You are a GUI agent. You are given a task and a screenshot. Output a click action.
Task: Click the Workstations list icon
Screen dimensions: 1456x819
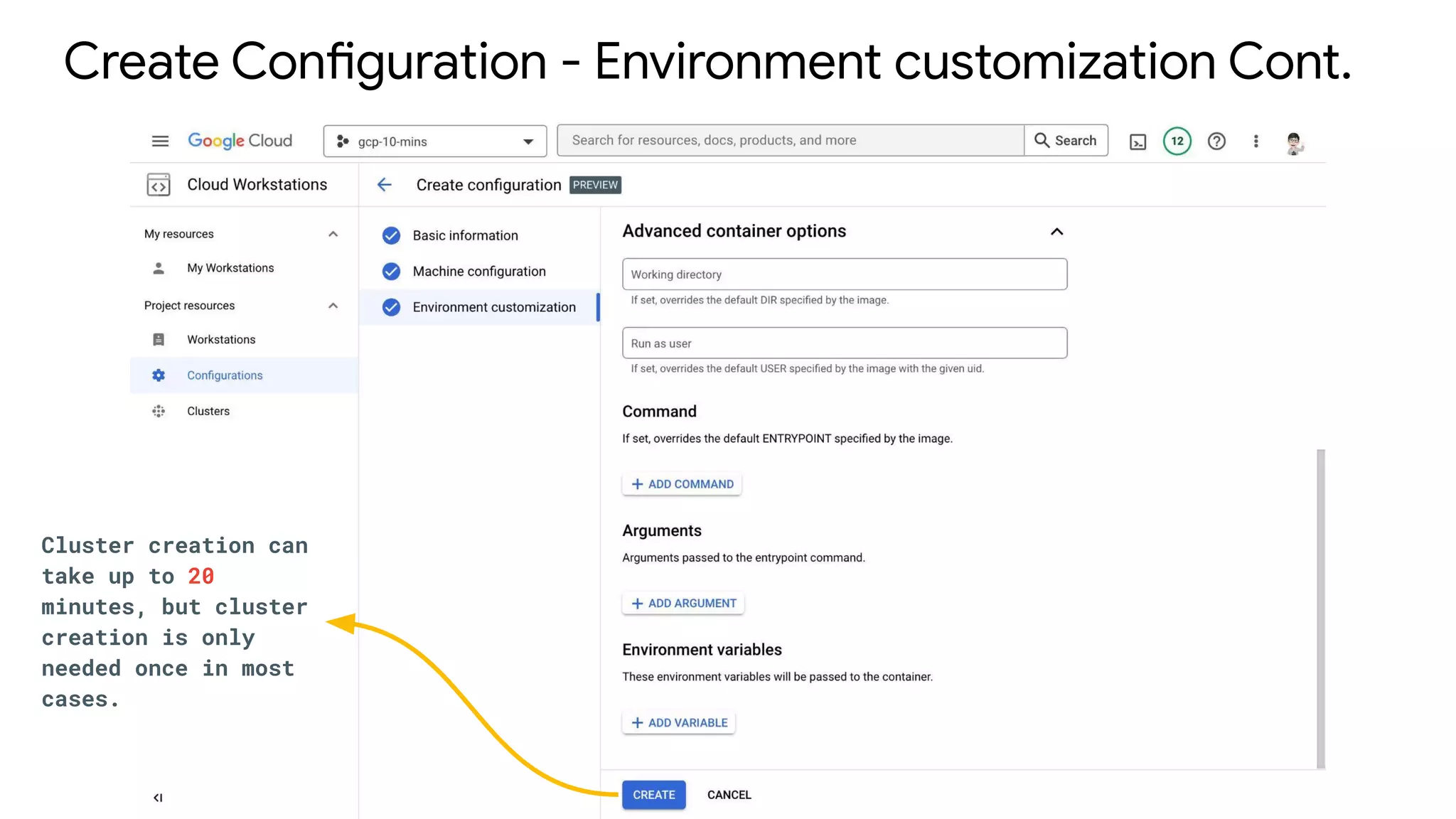click(159, 340)
